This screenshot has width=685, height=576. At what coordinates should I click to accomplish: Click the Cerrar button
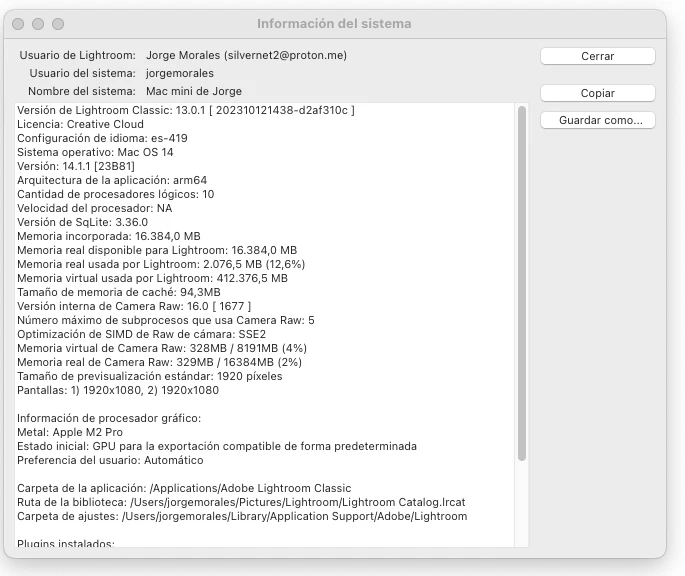598,56
